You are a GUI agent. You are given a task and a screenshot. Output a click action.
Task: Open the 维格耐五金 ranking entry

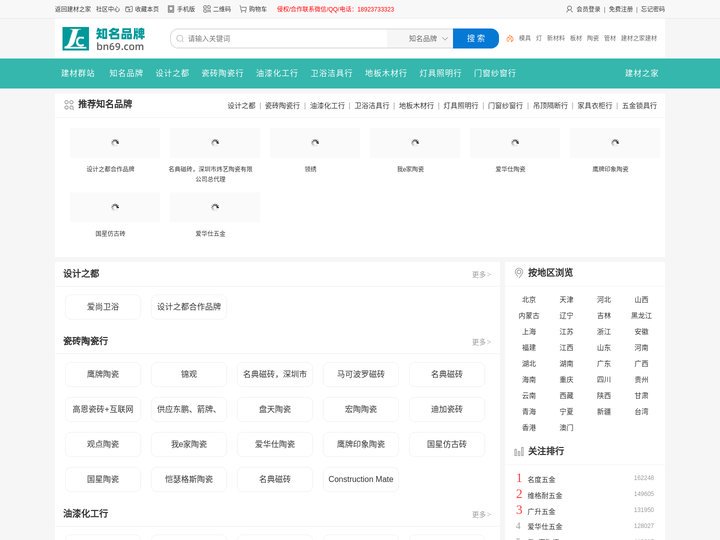pos(545,495)
